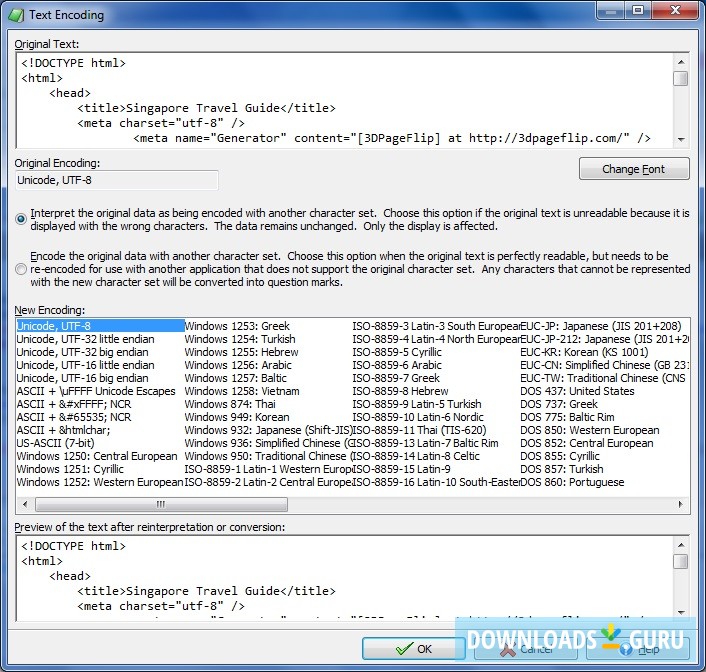Screen dimensions: 706x672
Task: Select ISO-8859-1 Latin-1 Western European
Action: point(268,469)
